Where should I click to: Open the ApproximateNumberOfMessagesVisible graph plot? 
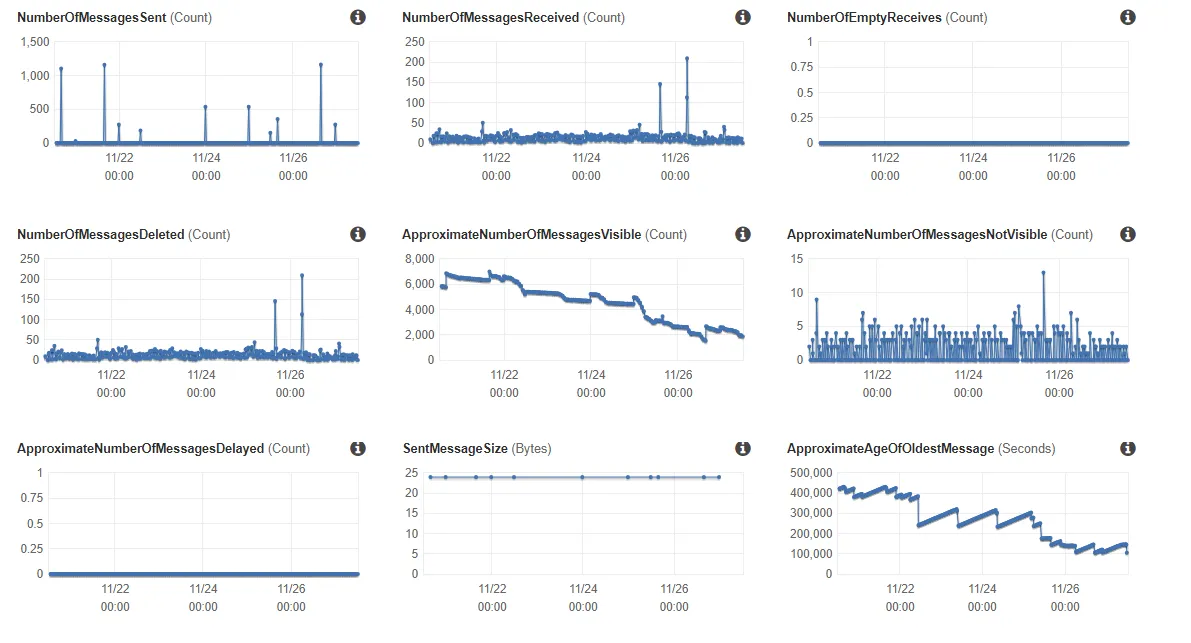click(x=591, y=309)
